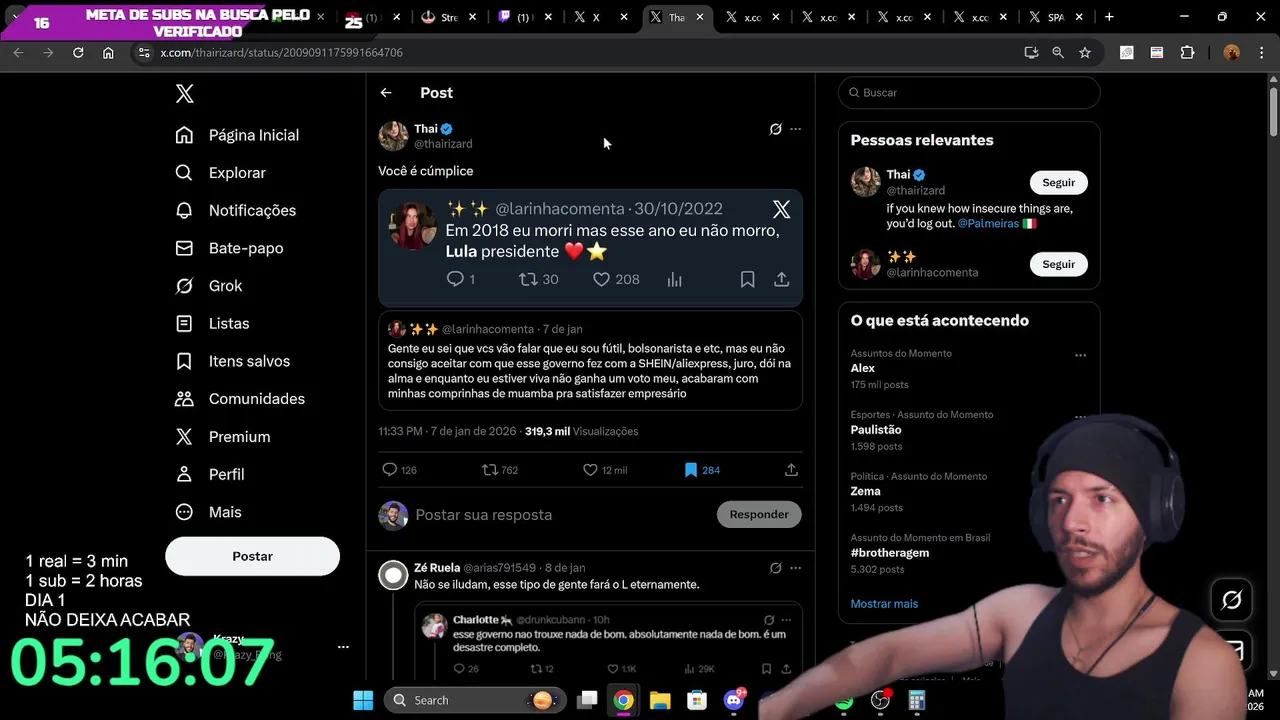Click repost icon showing 30
Viewport: 1280px width, 720px height.
click(528, 279)
